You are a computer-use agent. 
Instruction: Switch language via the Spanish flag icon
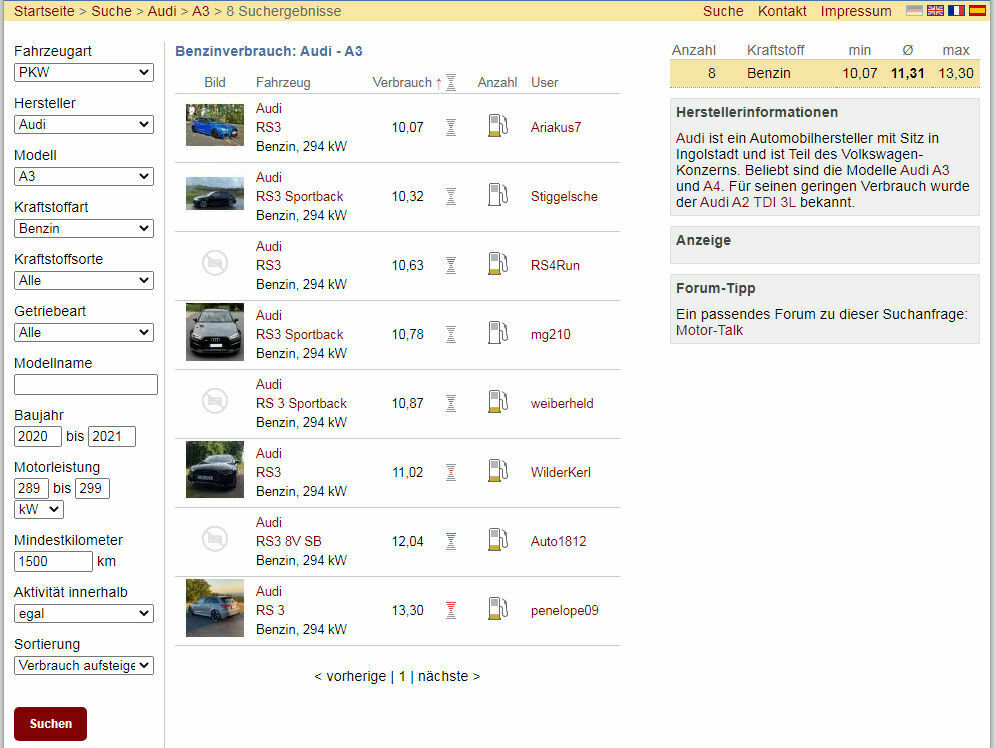tap(976, 11)
